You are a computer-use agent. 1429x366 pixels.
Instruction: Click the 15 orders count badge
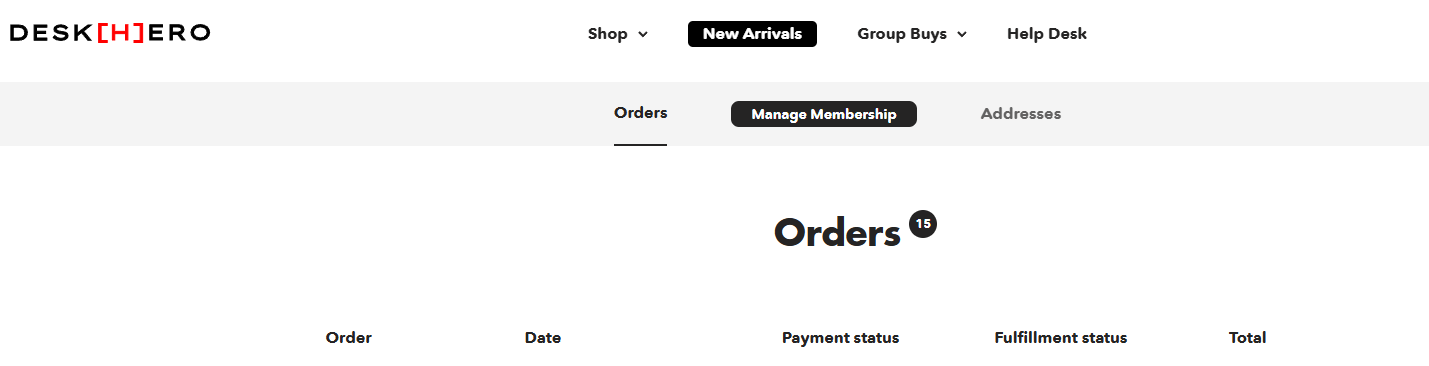pos(923,223)
